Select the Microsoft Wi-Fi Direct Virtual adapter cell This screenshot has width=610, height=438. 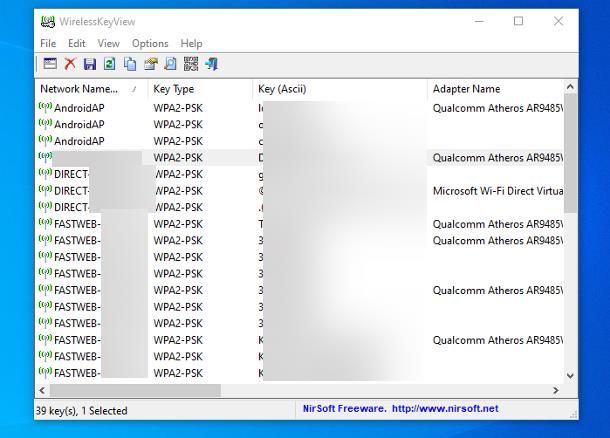498,191
